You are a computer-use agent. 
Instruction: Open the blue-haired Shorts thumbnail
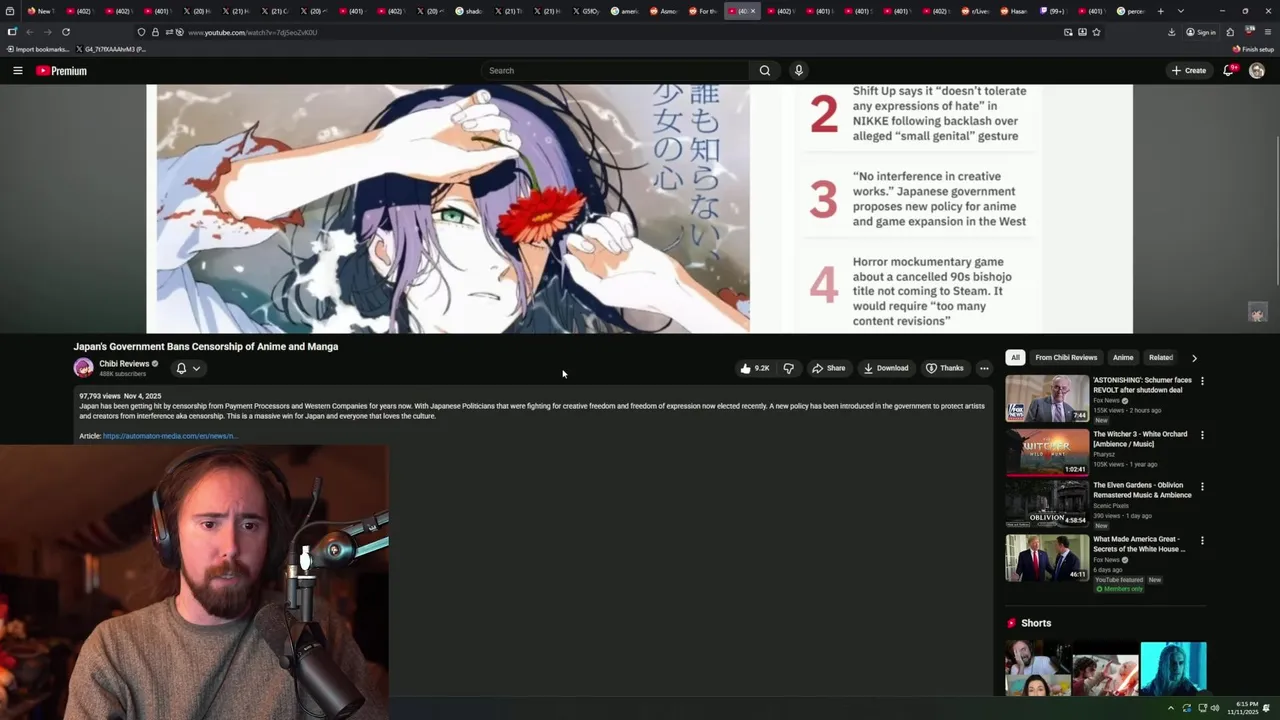1173,668
